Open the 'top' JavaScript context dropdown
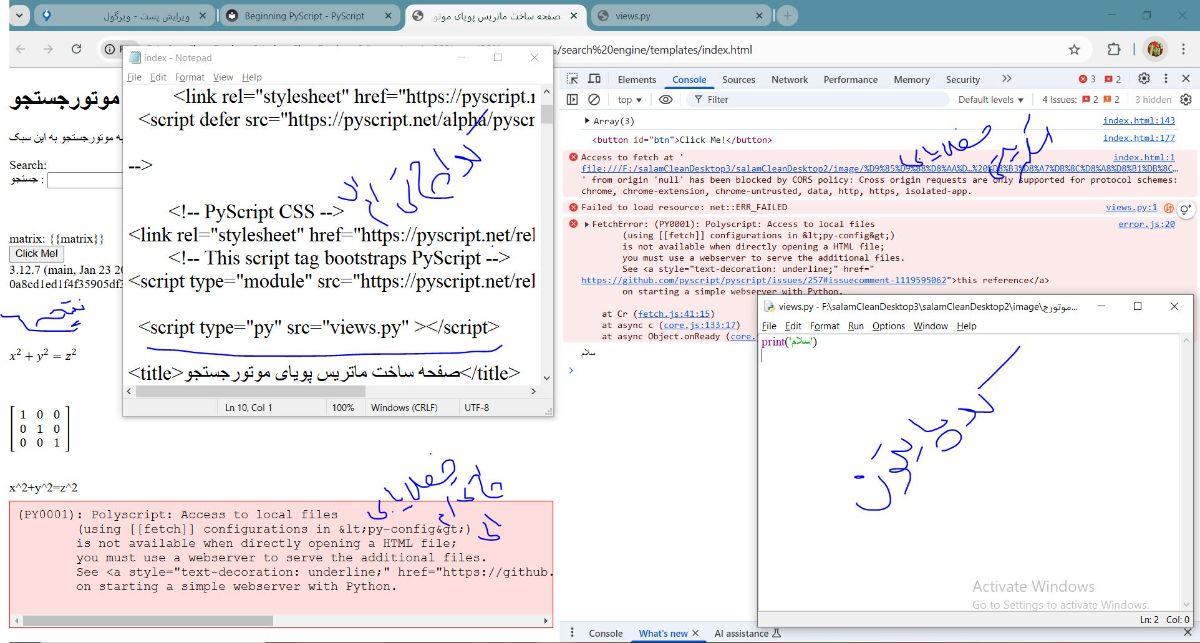This screenshot has height=643, width=1200. (x=630, y=100)
